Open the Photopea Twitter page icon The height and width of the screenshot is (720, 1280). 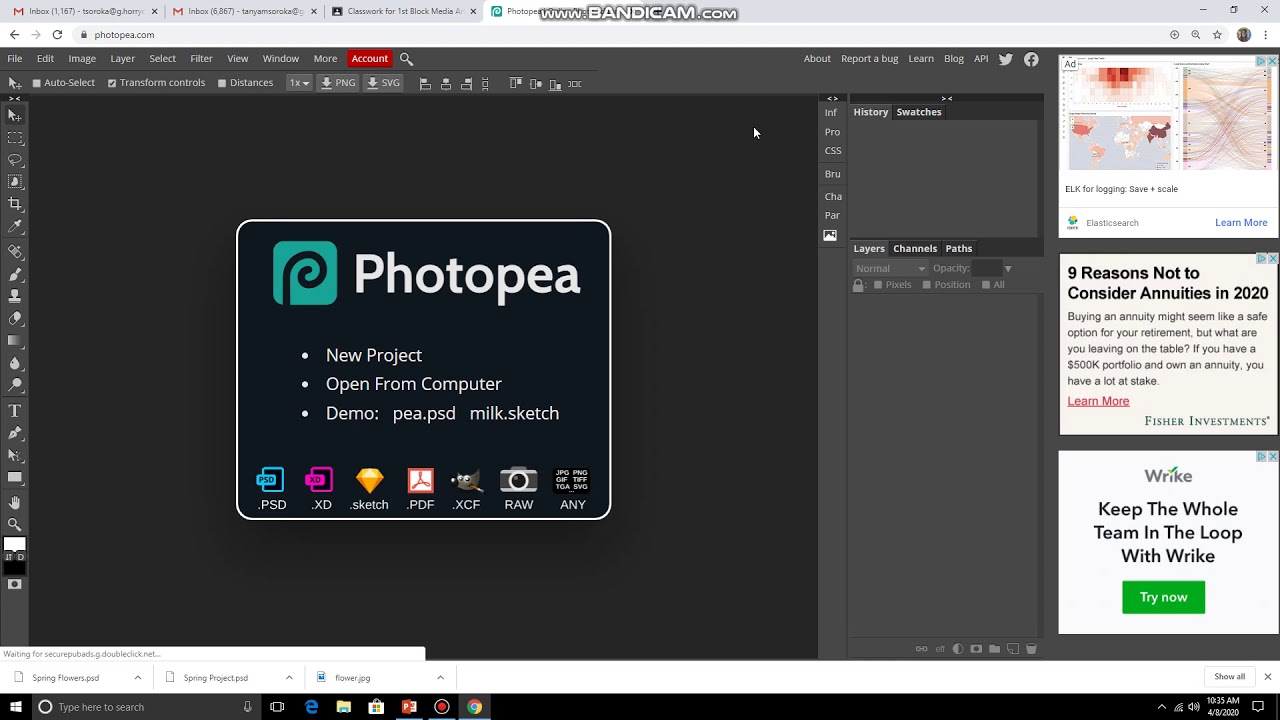1006,59
